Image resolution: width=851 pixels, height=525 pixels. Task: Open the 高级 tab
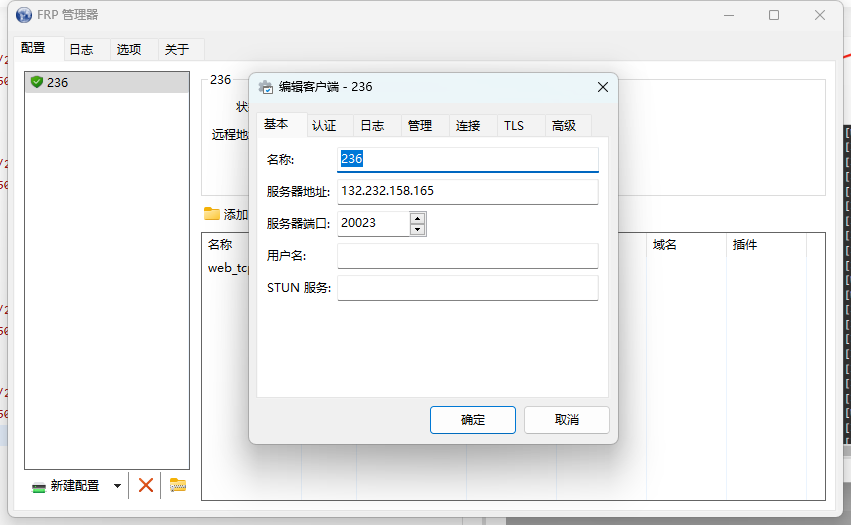(564, 125)
